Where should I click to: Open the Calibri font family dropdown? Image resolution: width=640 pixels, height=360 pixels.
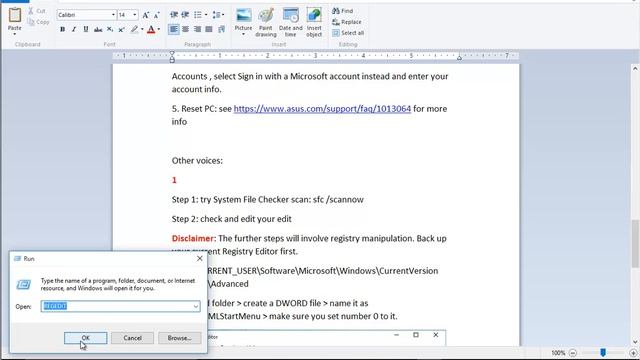pos(113,15)
